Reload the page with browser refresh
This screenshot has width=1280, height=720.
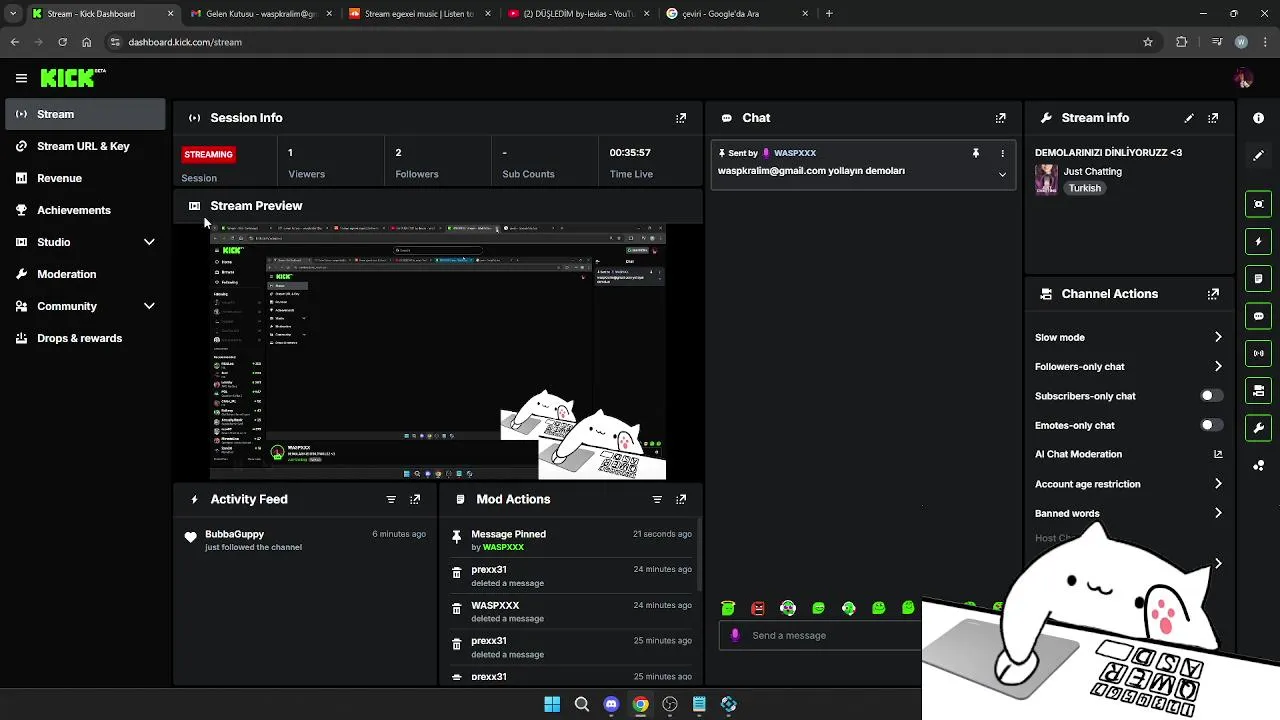pyautogui.click(x=62, y=42)
